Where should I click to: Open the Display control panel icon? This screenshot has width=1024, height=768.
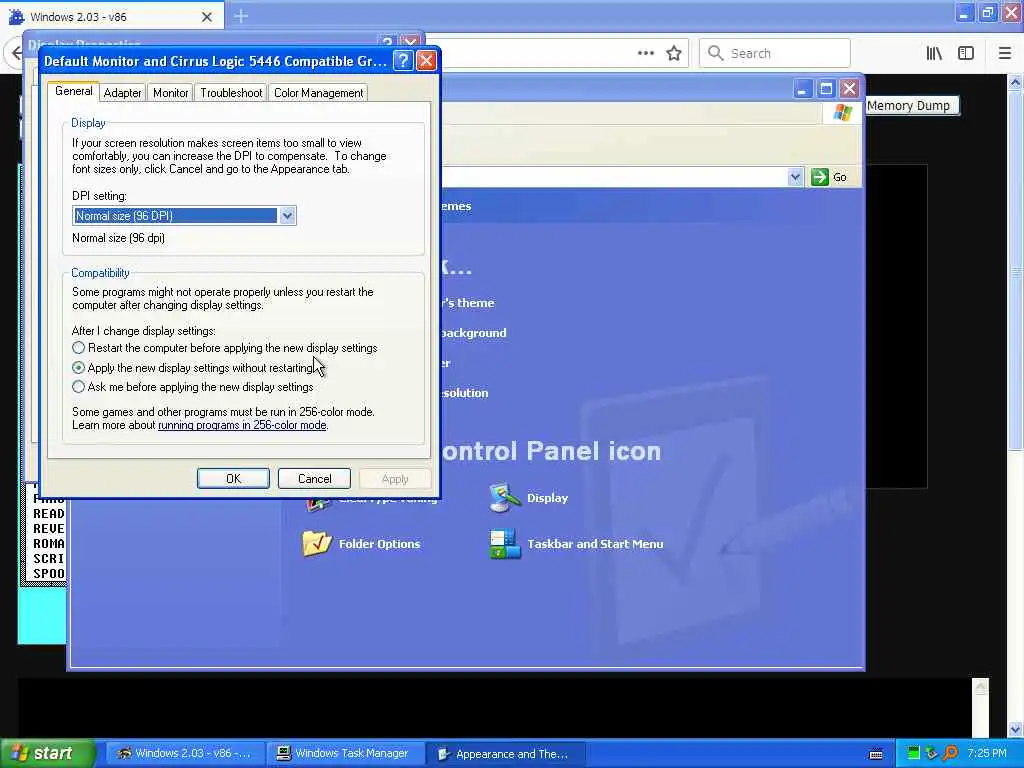coord(529,498)
